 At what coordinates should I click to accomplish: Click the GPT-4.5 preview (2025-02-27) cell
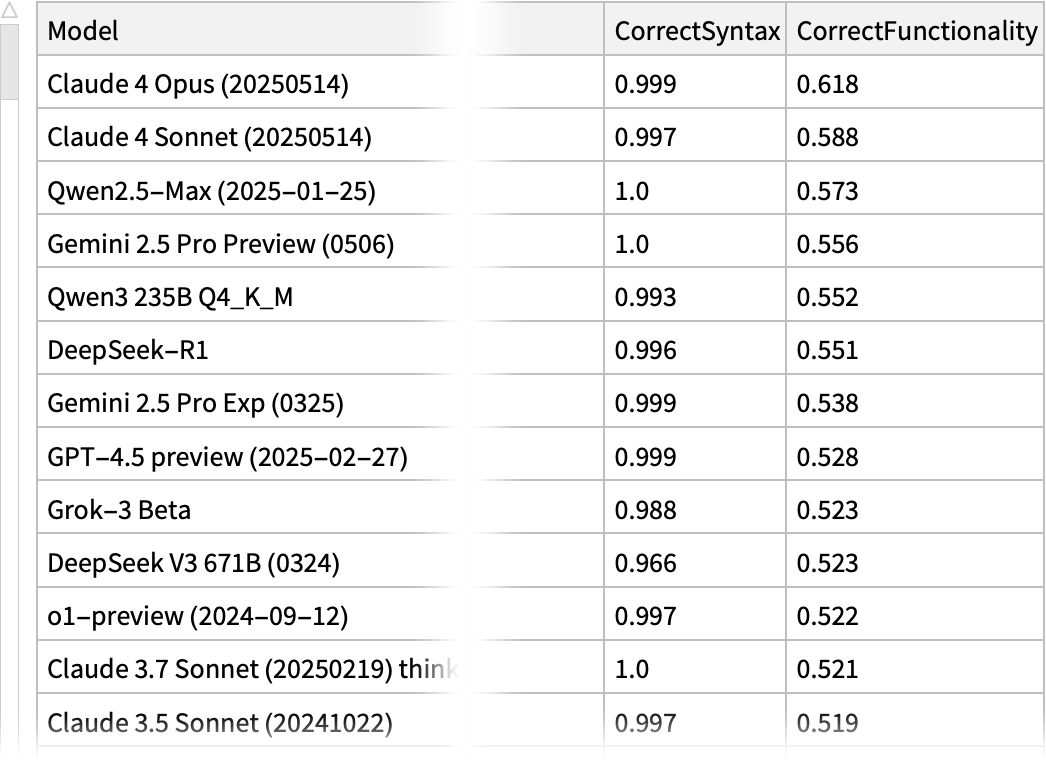(x=227, y=457)
